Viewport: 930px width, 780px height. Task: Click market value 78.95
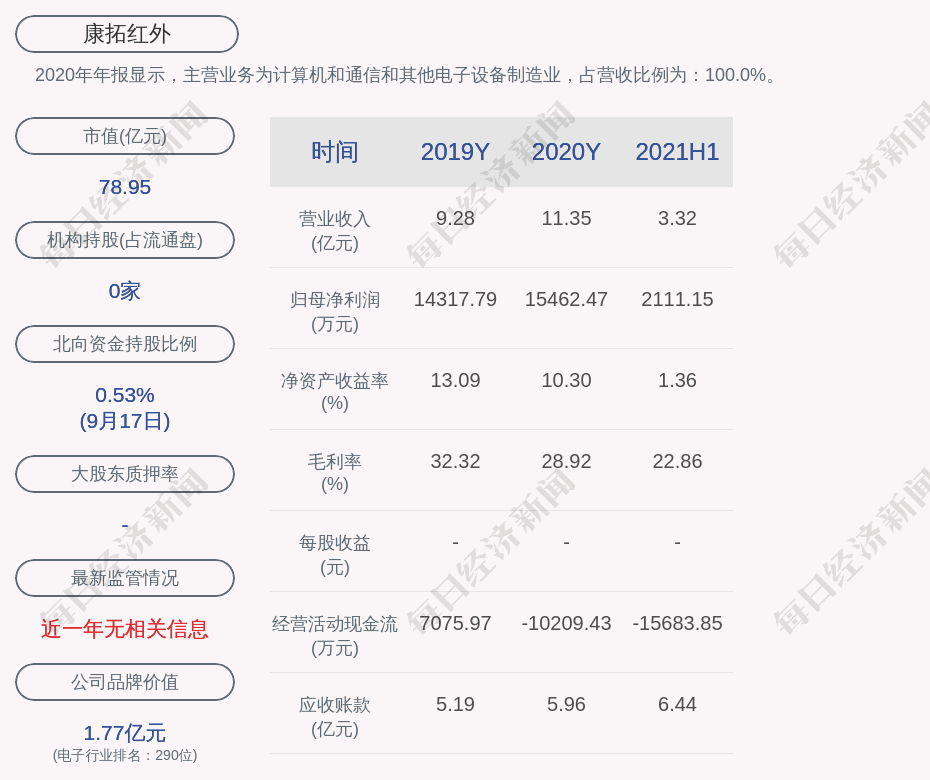click(125, 187)
